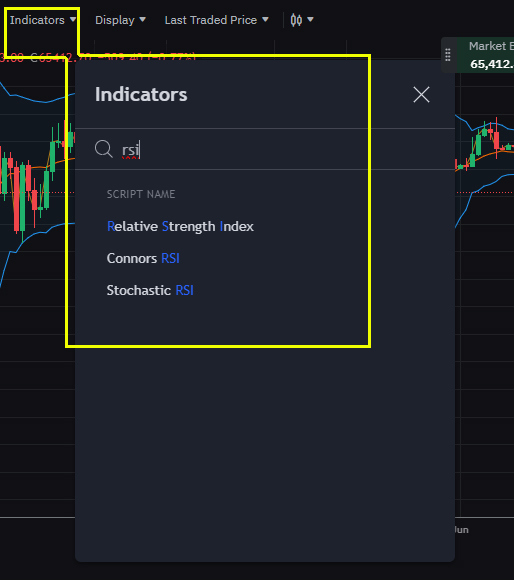The height and width of the screenshot is (580, 514).
Task: Close the Indicators dialog with the X
Action: (421, 95)
